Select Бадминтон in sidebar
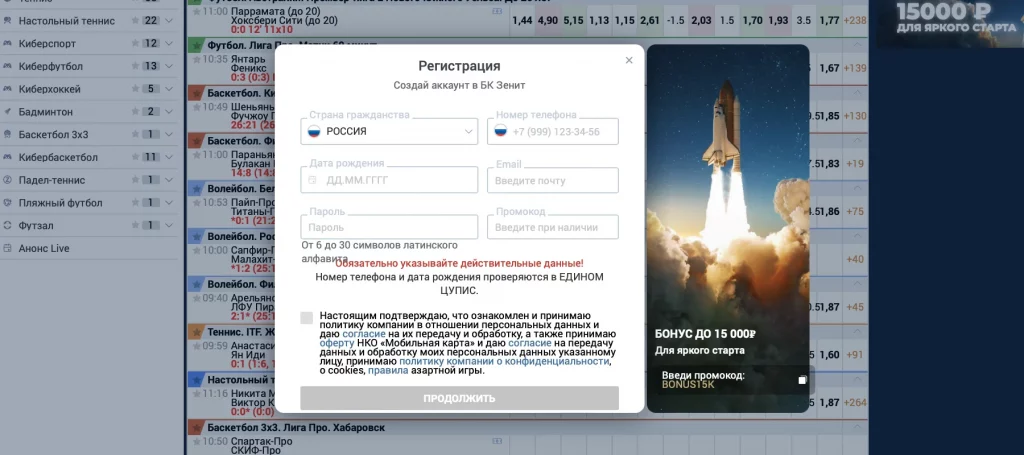Screen dimensions: 1024x455 point(46,112)
